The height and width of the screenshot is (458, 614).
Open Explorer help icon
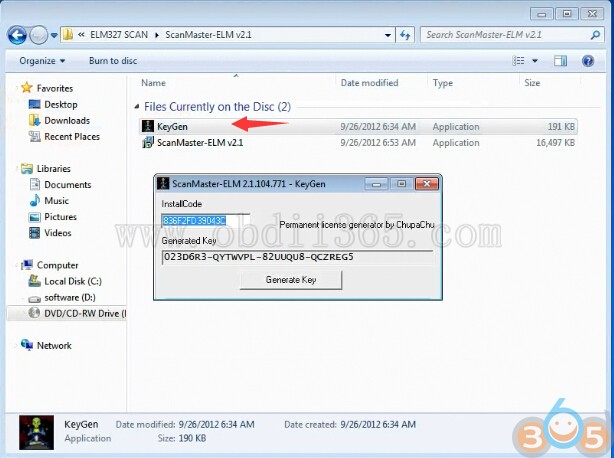[588, 61]
